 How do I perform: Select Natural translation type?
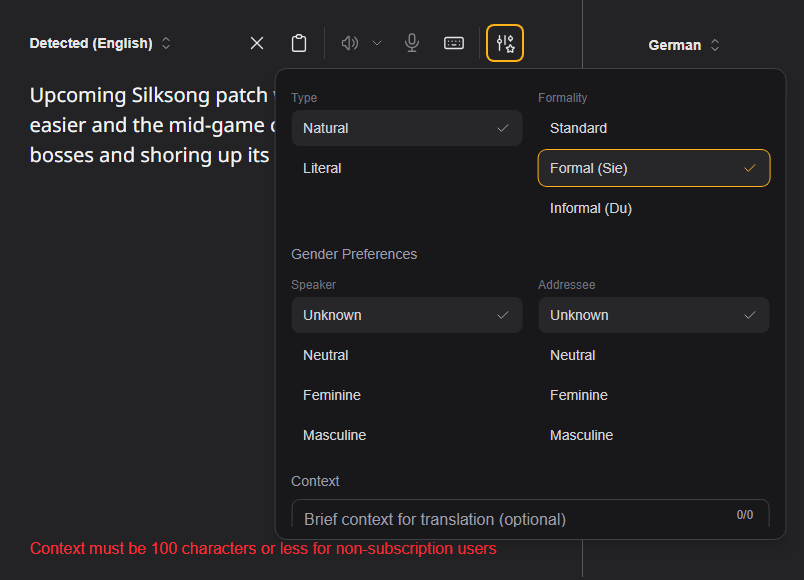coord(406,128)
